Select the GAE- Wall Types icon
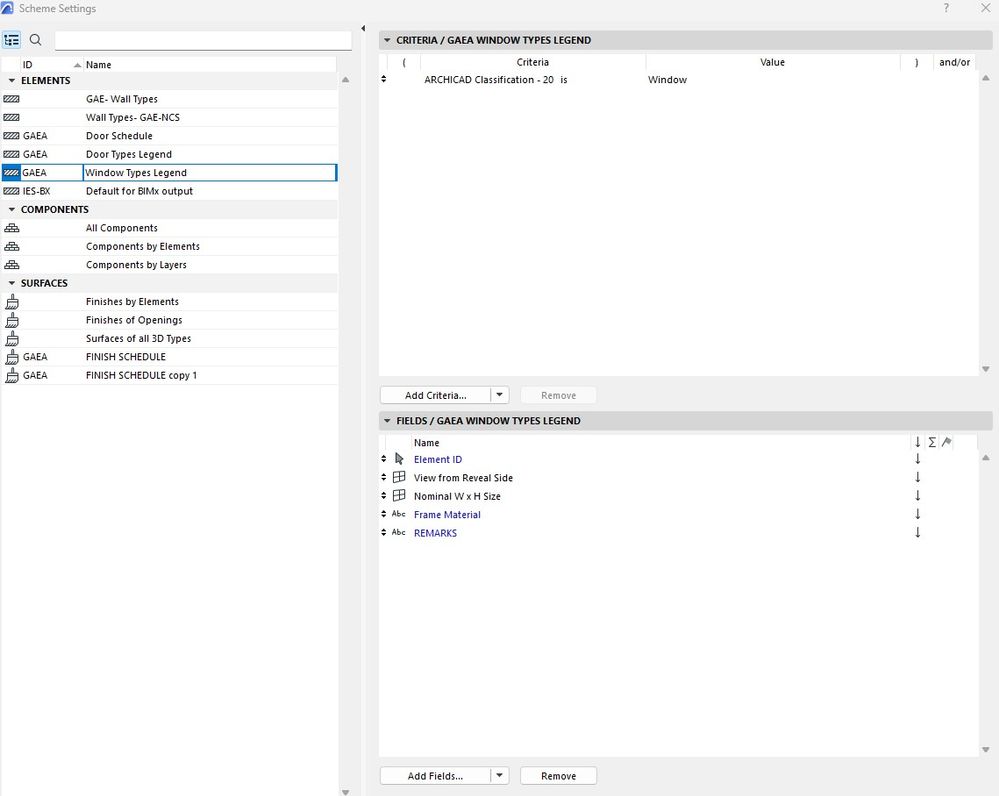Image resolution: width=999 pixels, height=796 pixels. pos(11,99)
